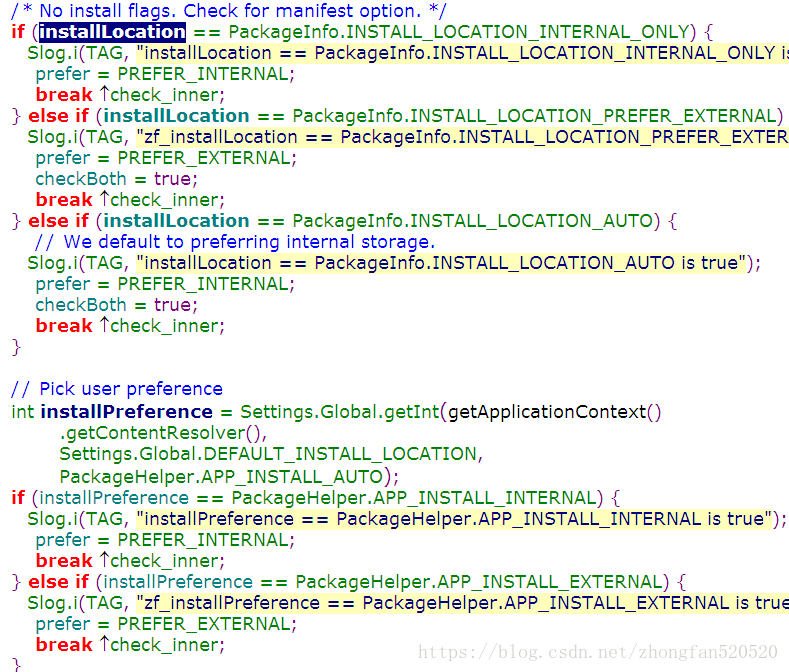Click PackageInfo.INSTALL_LOCATION_INTERNAL_ONLY in the first if condition
This screenshot has height=672, width=789.
click(459, 32)
